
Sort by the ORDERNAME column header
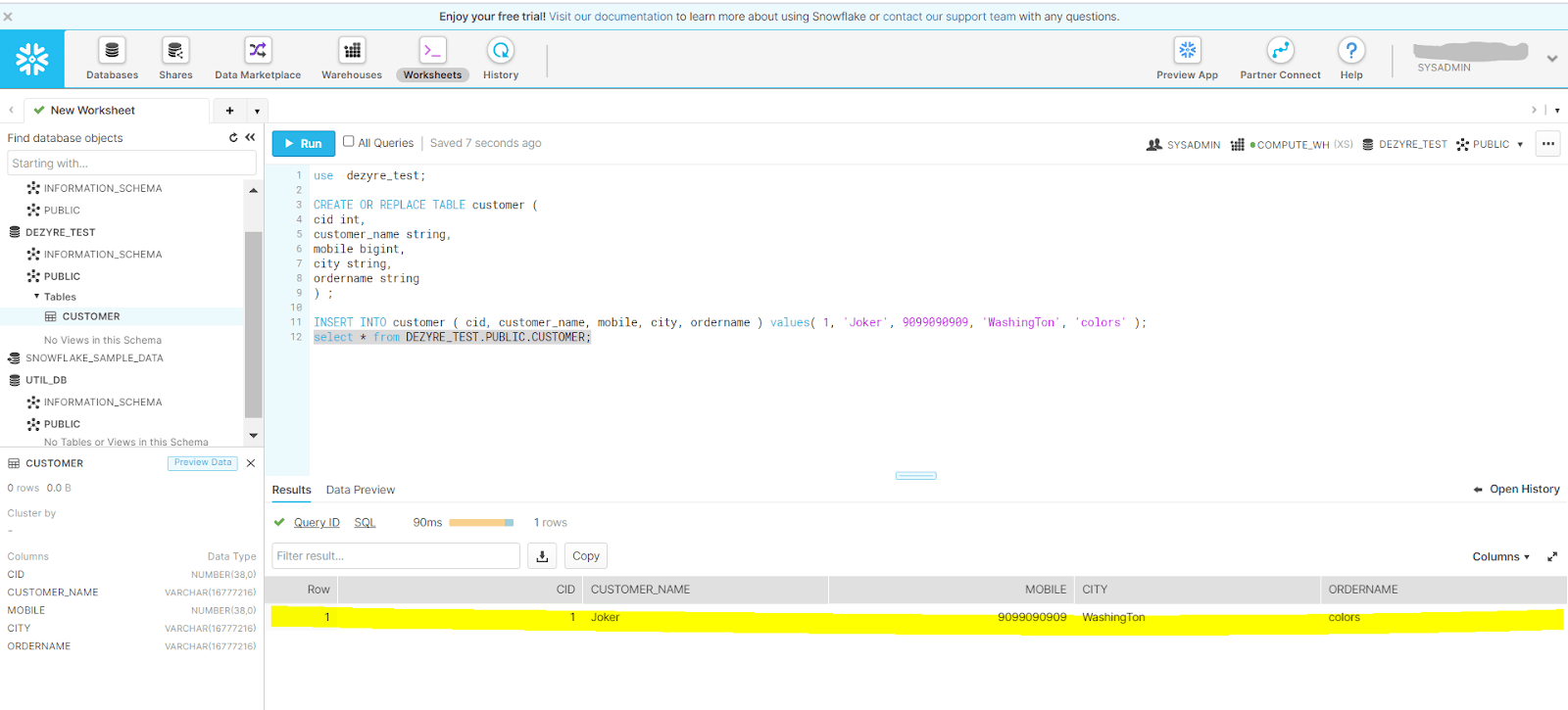point(1444,590)
